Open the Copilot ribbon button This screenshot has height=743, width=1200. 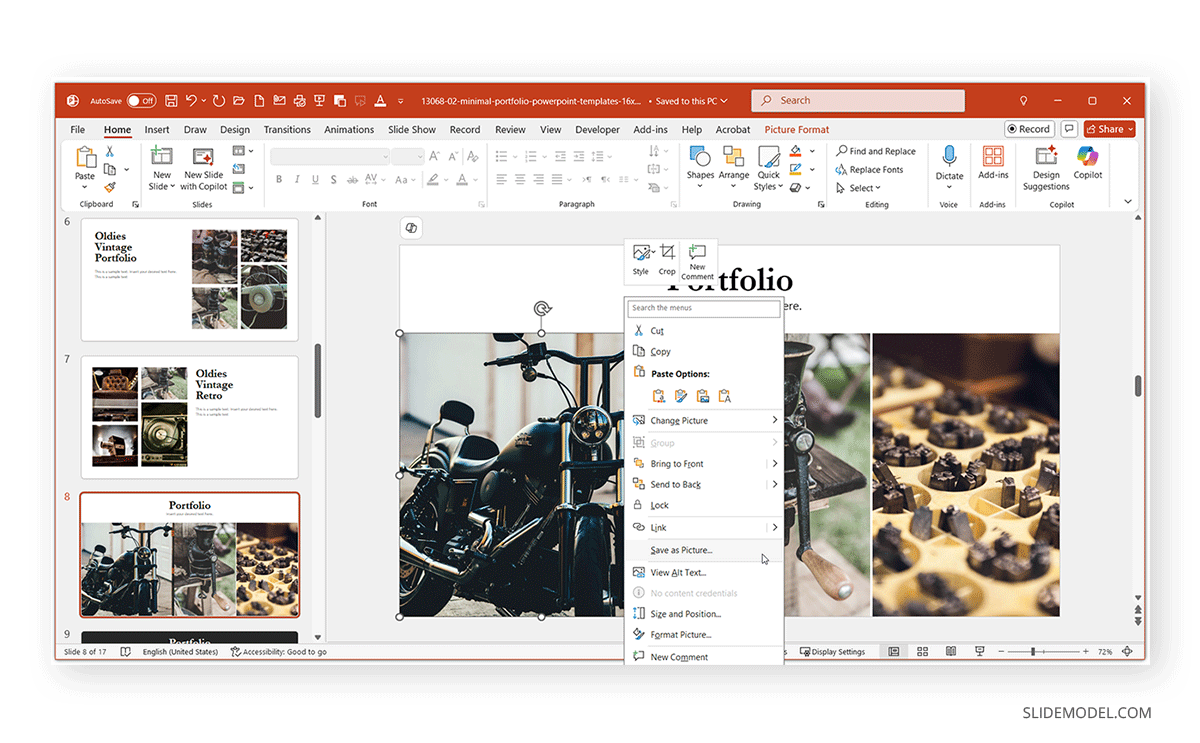tap(1087, 162)
